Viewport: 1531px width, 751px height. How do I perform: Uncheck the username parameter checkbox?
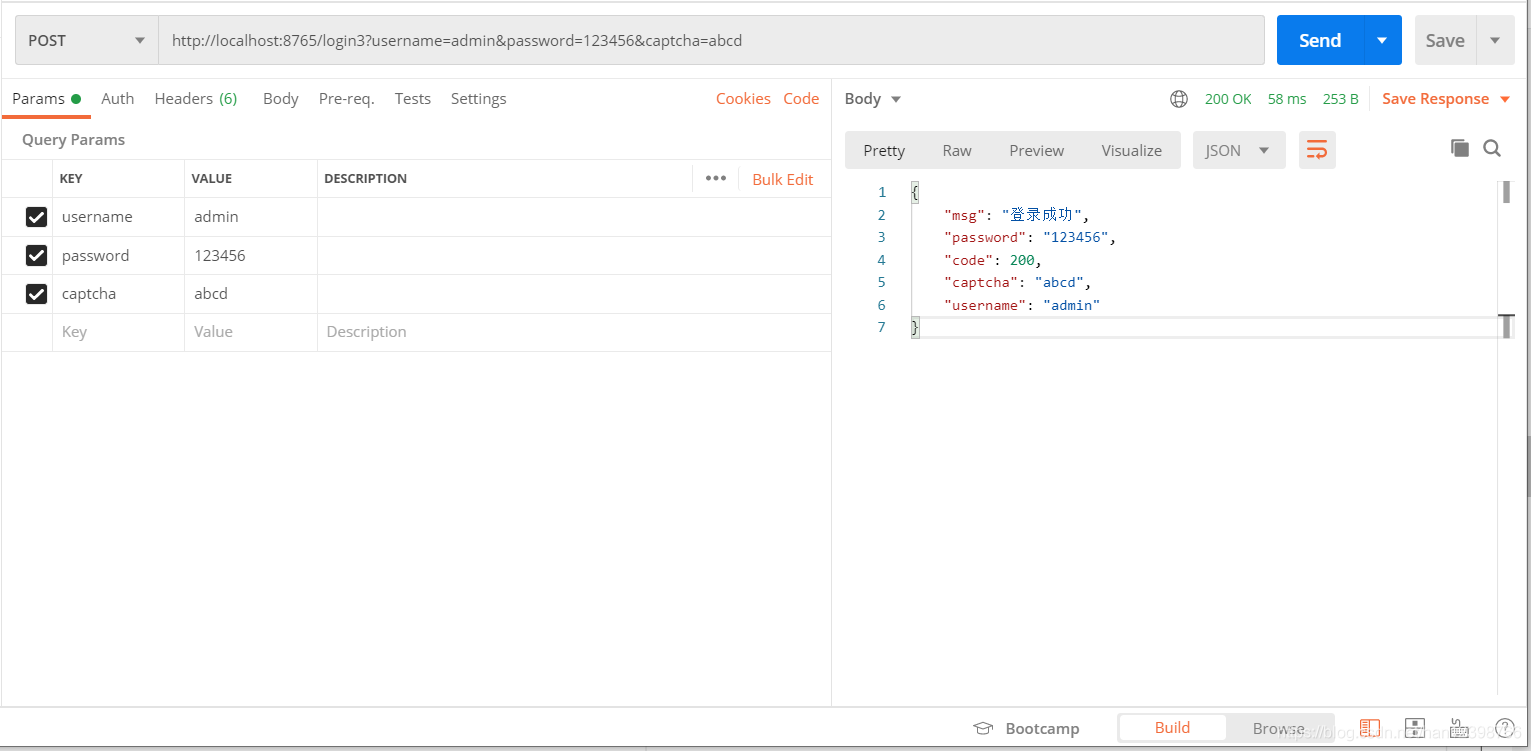tap(37, 217)
